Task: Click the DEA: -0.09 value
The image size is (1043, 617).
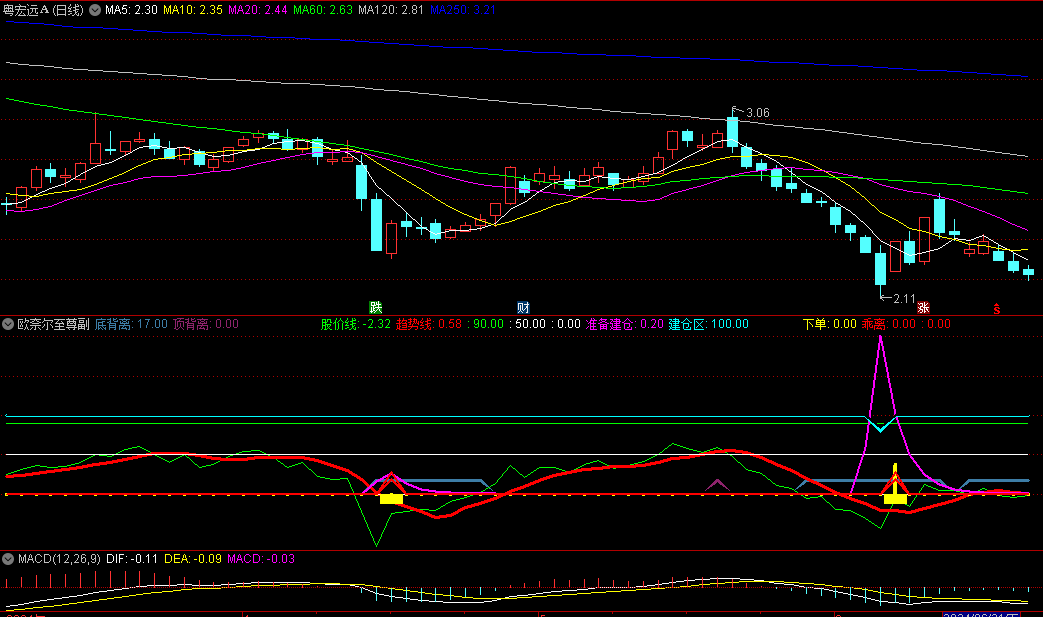Action: pos(193,559)
